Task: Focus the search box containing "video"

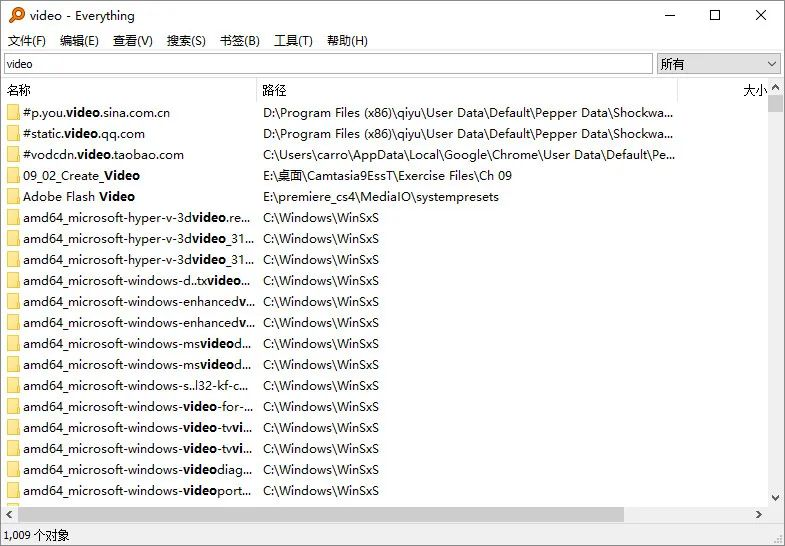Action: (328, 64)
